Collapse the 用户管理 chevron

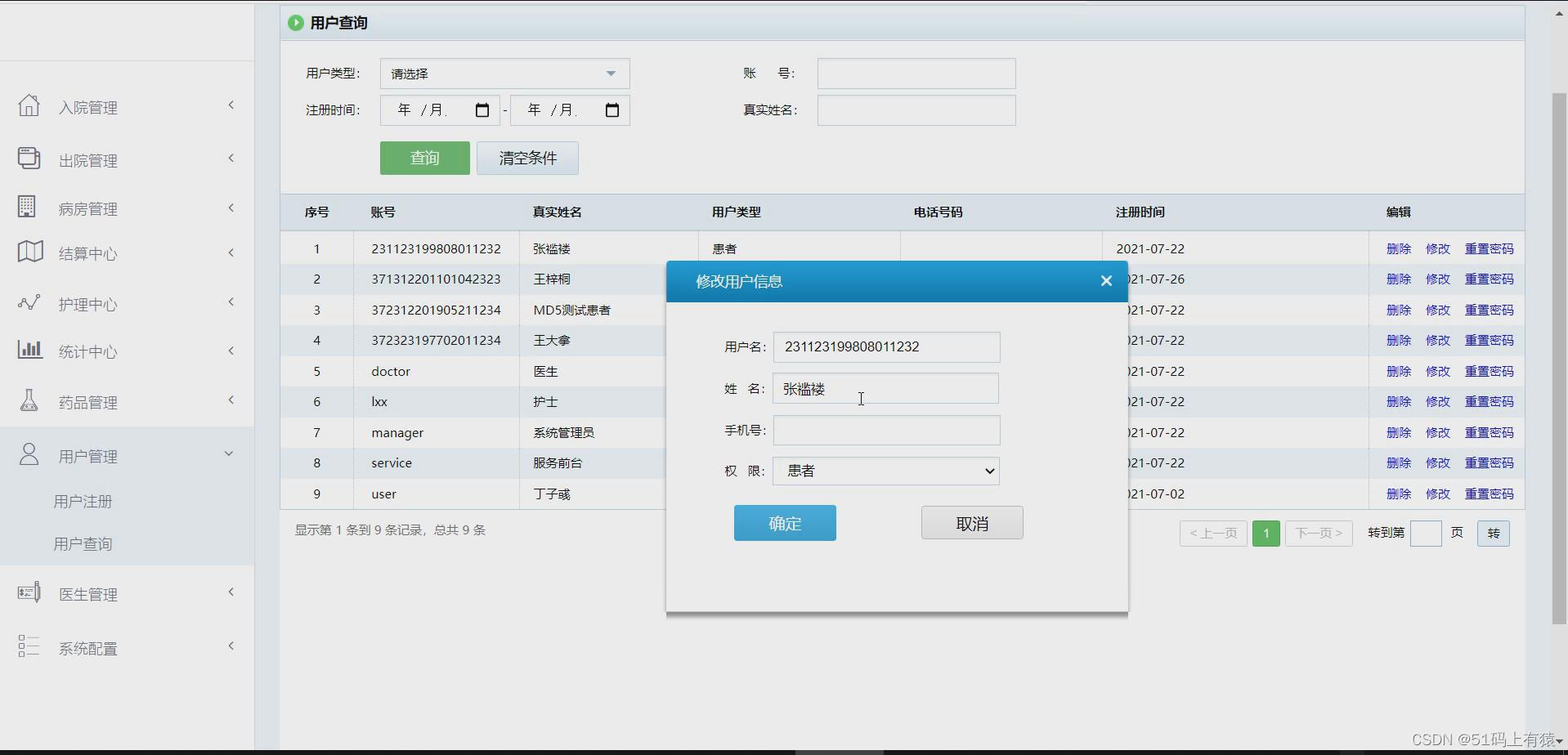229,453
